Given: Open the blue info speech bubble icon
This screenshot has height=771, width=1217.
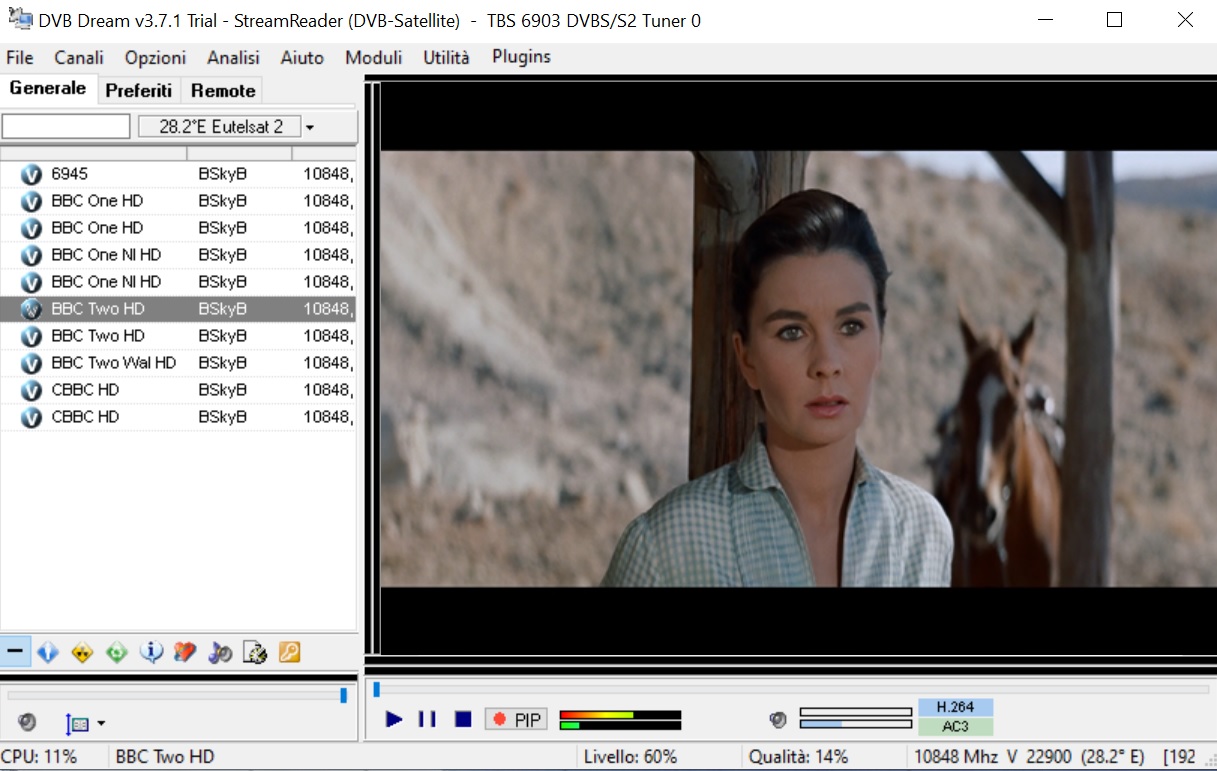Looking at the screenshot, I should tap(152, 653).
